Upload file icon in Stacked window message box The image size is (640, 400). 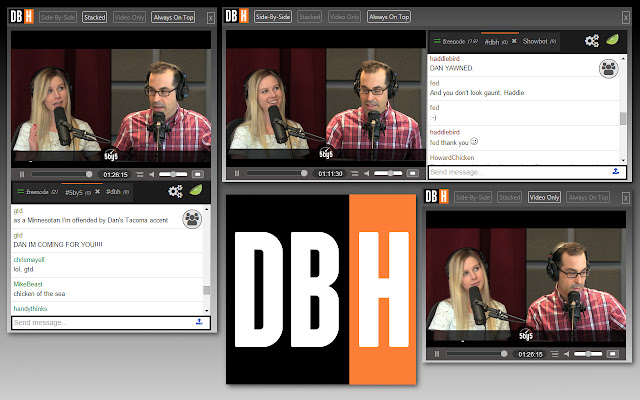(x=199, y=322)
